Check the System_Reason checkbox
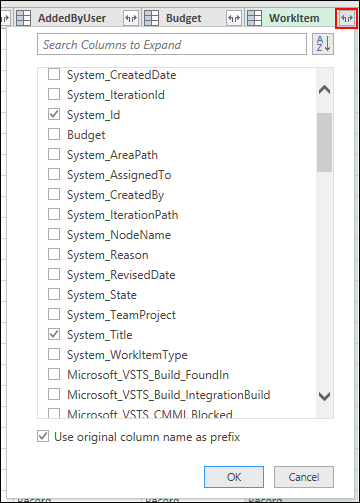360x503 pixels. 54,254
